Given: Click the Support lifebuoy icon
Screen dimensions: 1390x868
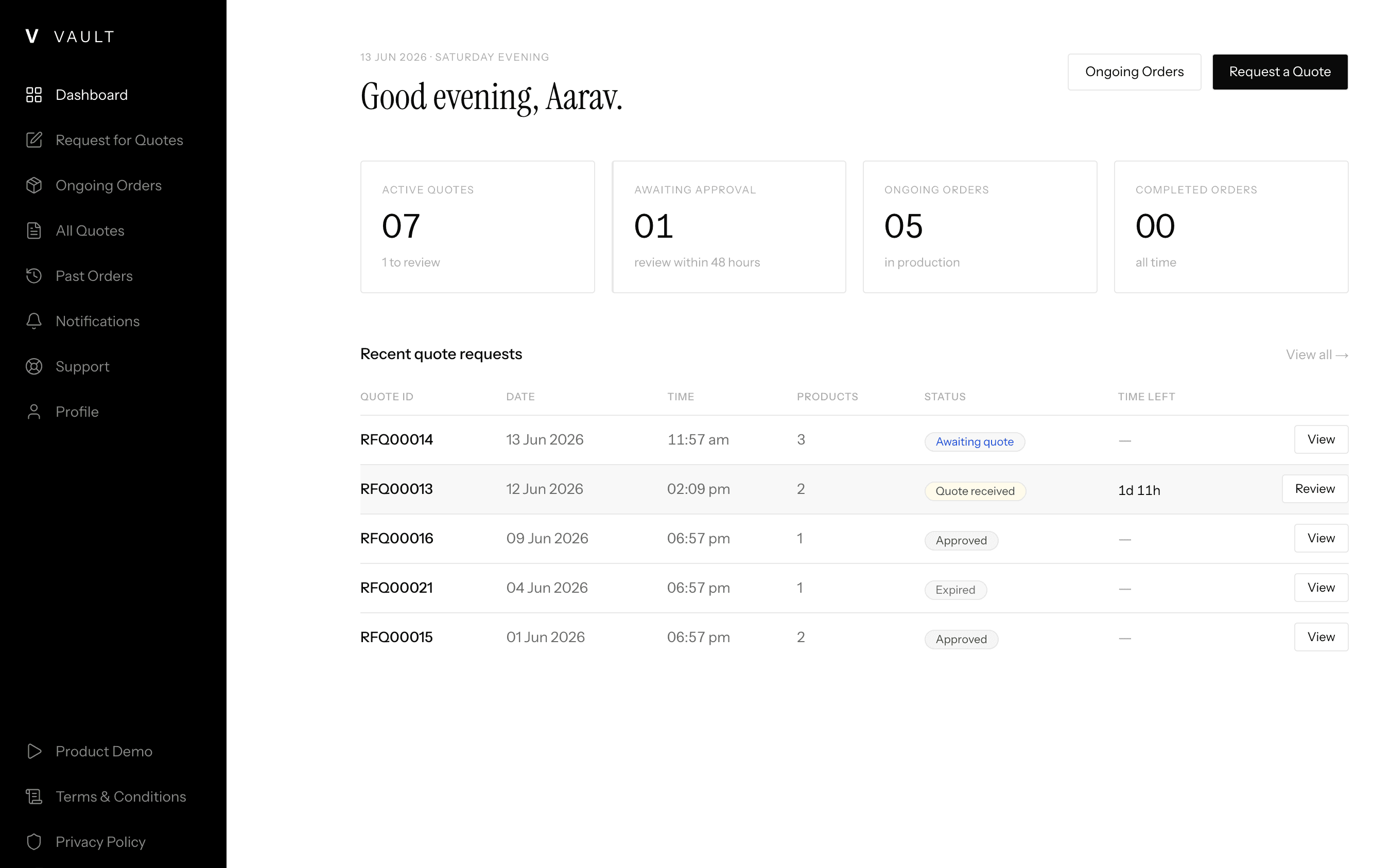Looking at the screenshot, I should (34, 367).
